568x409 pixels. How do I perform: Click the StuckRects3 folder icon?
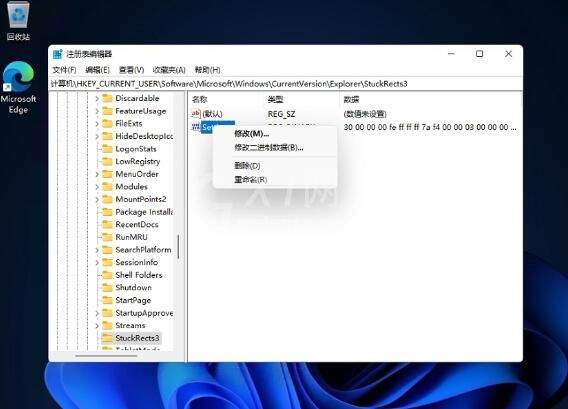107,338
